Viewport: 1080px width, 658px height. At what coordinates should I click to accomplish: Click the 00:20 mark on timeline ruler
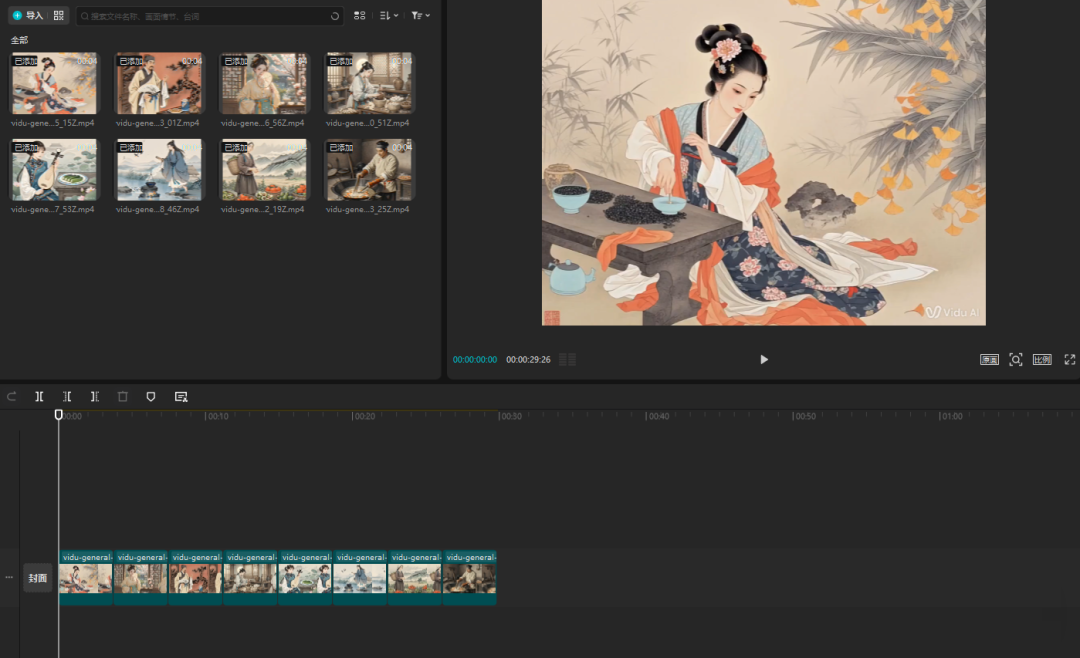point(364,416)
